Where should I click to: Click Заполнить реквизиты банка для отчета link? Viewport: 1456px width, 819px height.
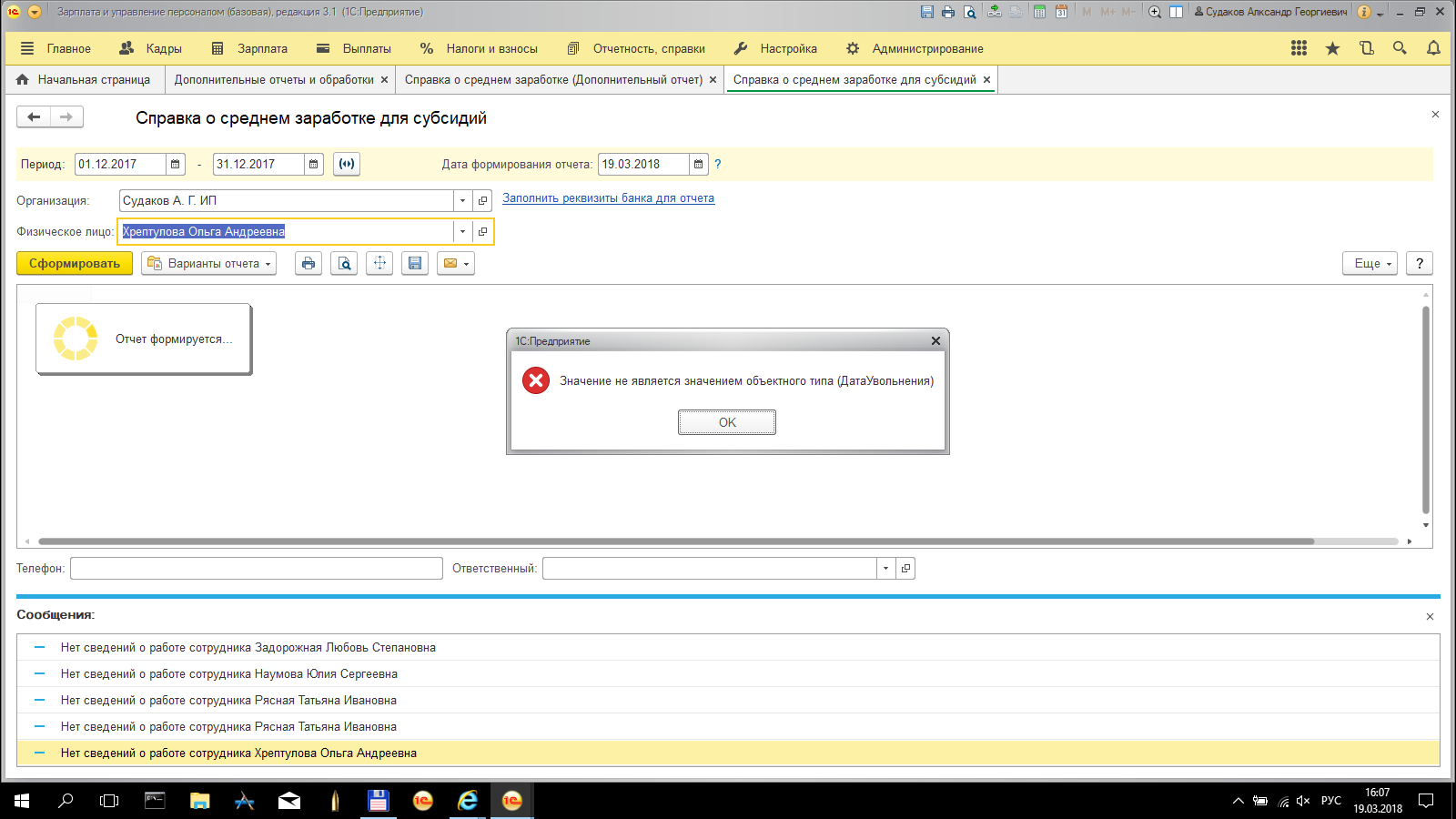tap(608, 197)
